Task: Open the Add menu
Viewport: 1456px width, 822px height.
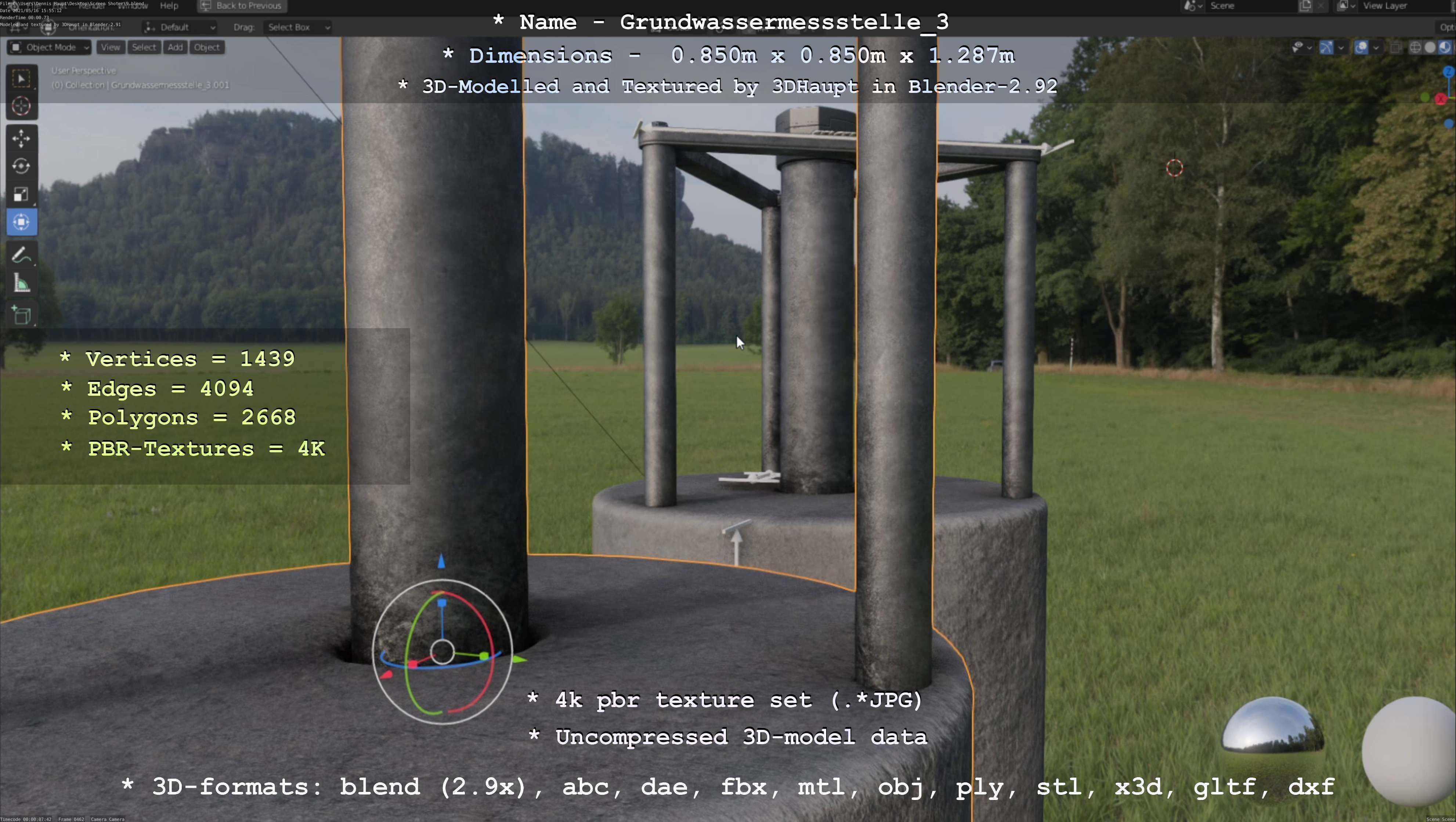Action: coord(175,47)
